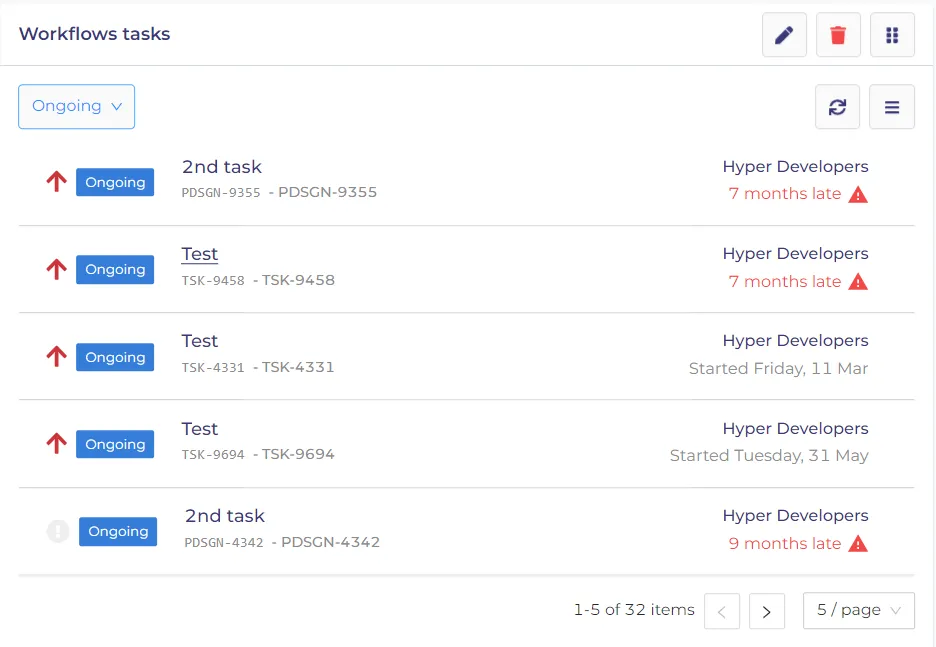This screenshot has width=936, height=647.
Task: Open the underlined Test task TSK-9458
Action: (x=200, y=254)
